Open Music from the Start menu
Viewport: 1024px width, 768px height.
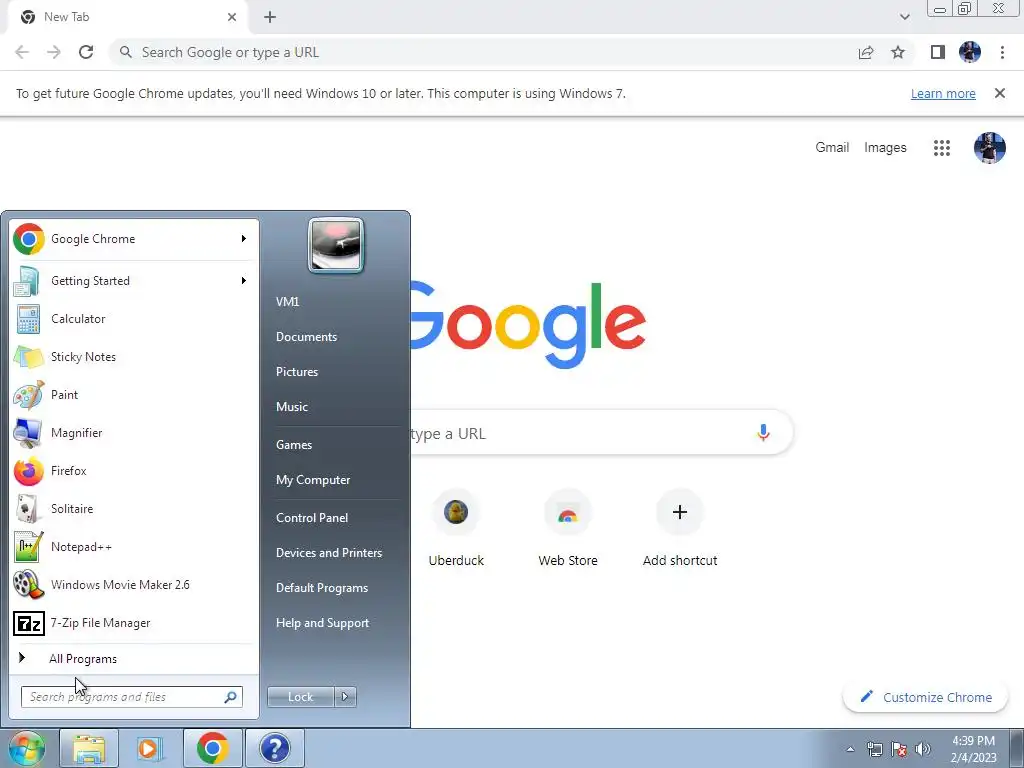pos(291,407)
